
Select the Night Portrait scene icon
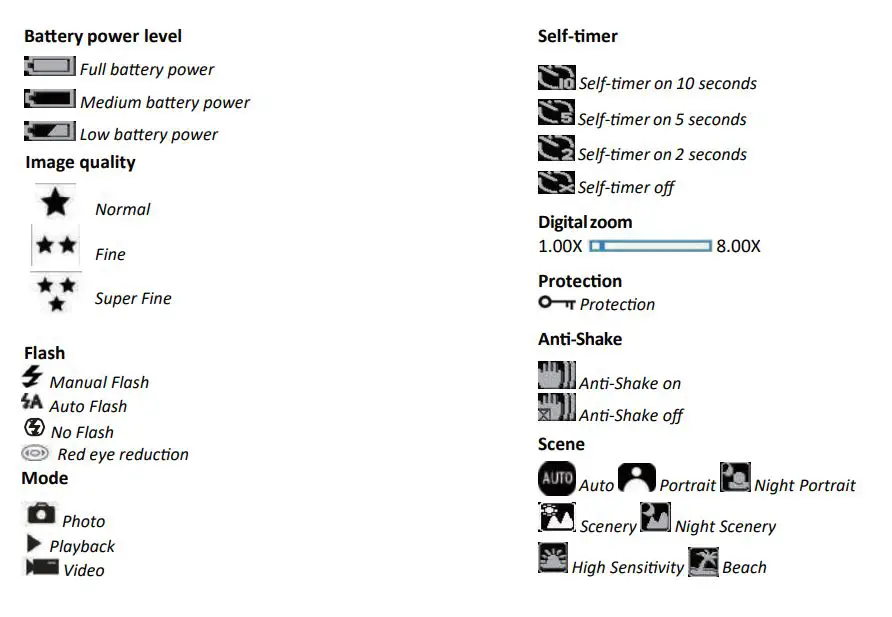point(735,478)
